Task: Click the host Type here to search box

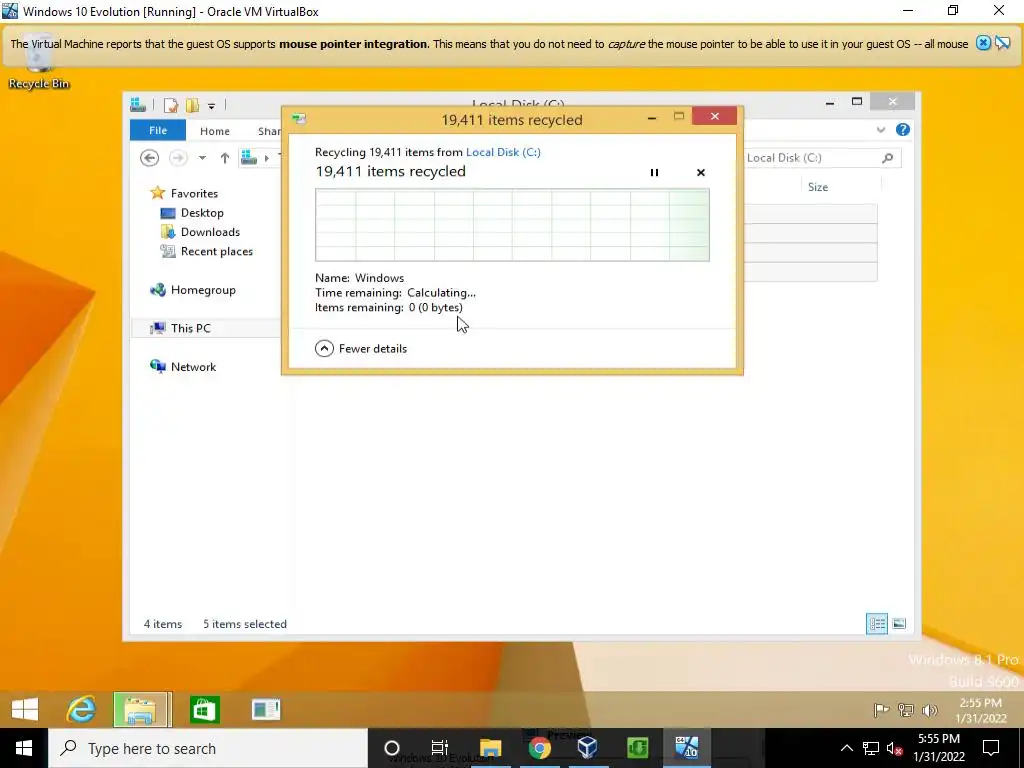Action: click(x=208, y=748)
